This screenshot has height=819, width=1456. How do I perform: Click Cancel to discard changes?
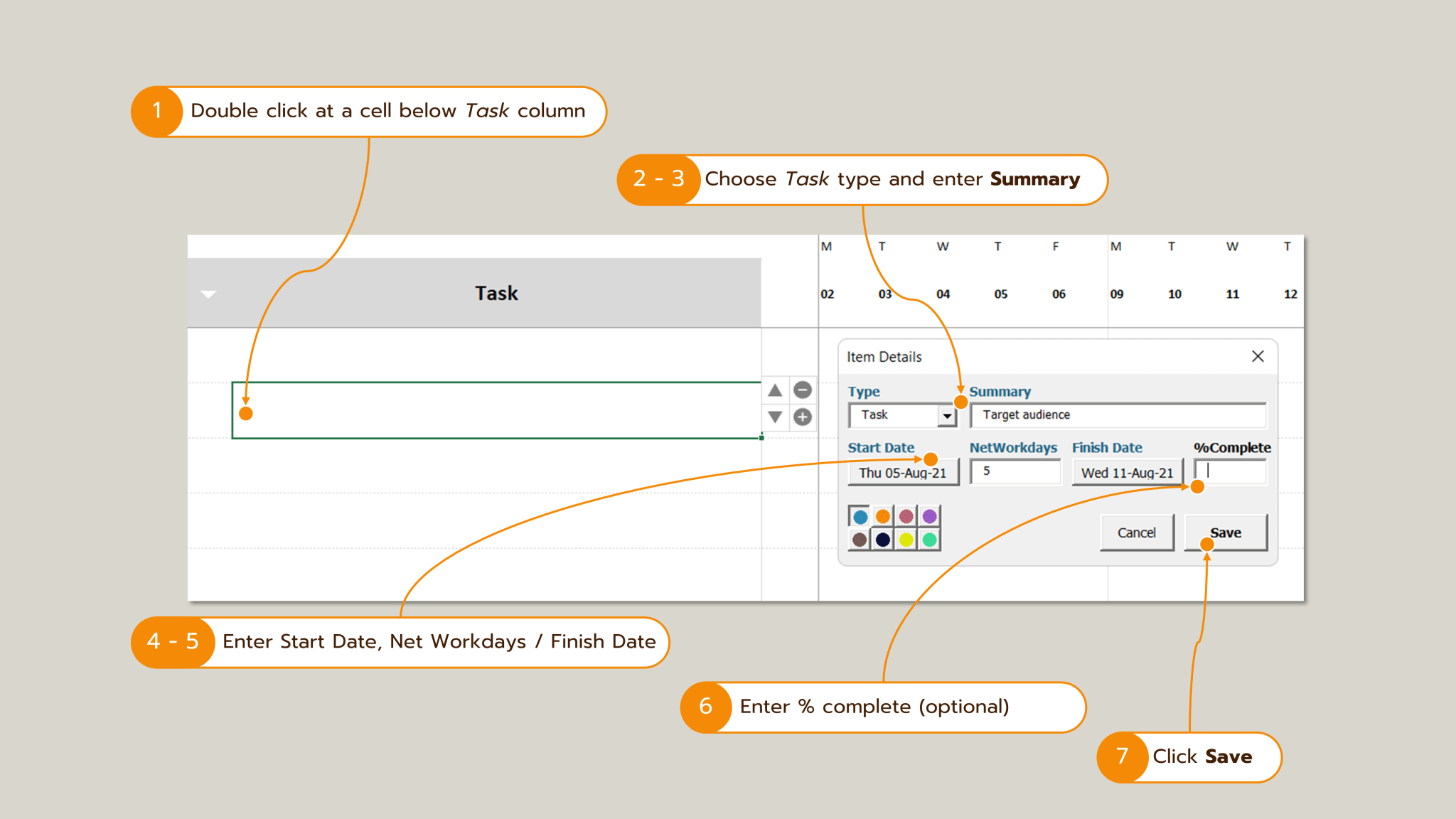coord(1137,532)
